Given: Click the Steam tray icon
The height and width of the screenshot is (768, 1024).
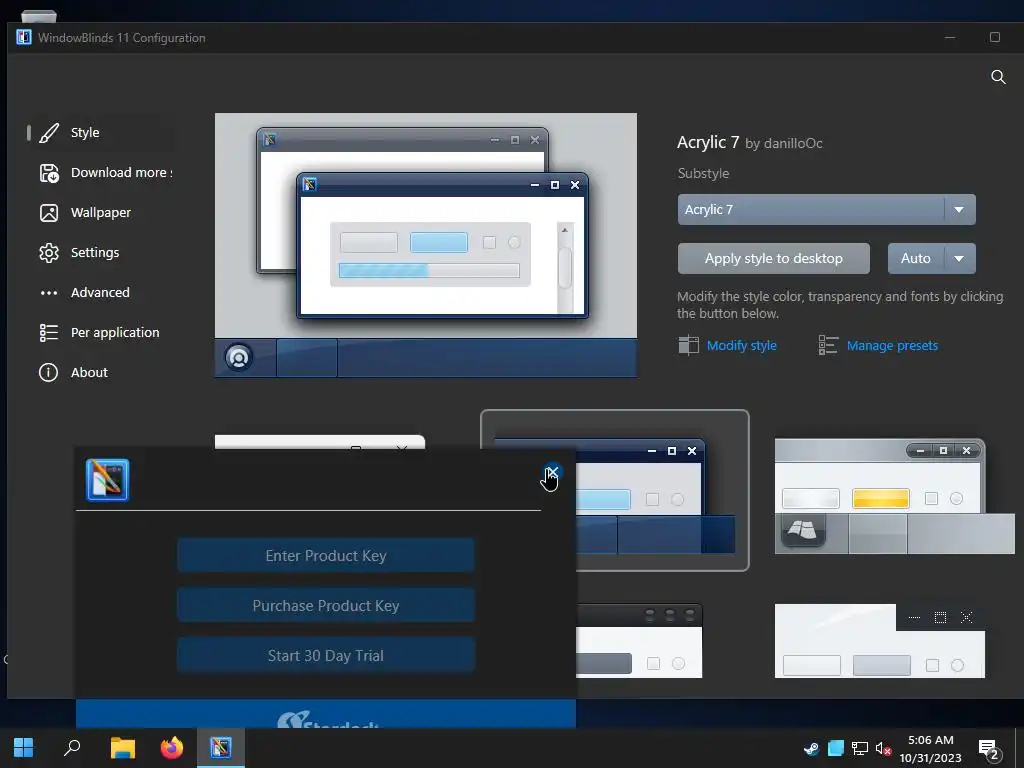Looking at the screenshot, I should pyautogui.click(x=812, y=748).
